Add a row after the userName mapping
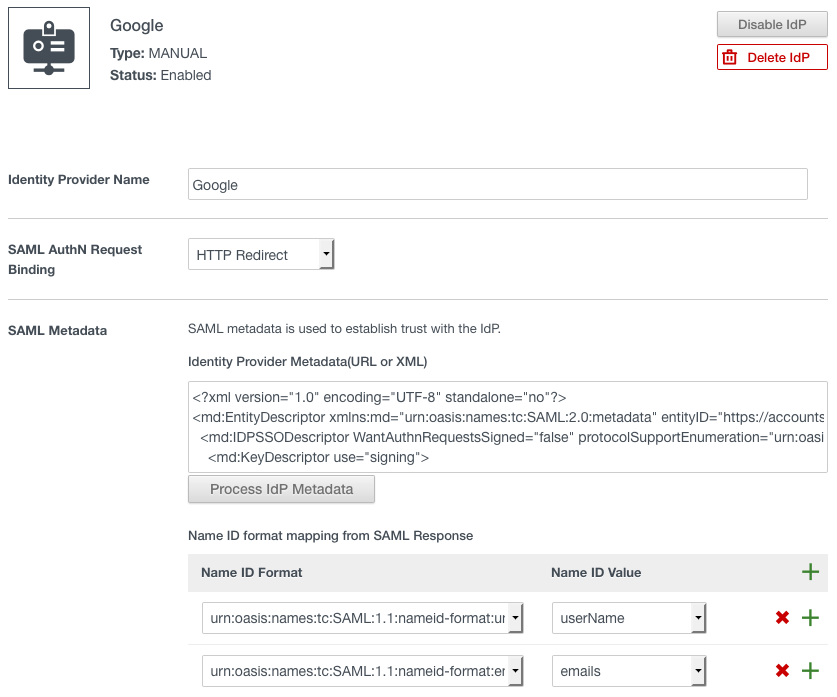The image size is (837, 697). (811, 618)
